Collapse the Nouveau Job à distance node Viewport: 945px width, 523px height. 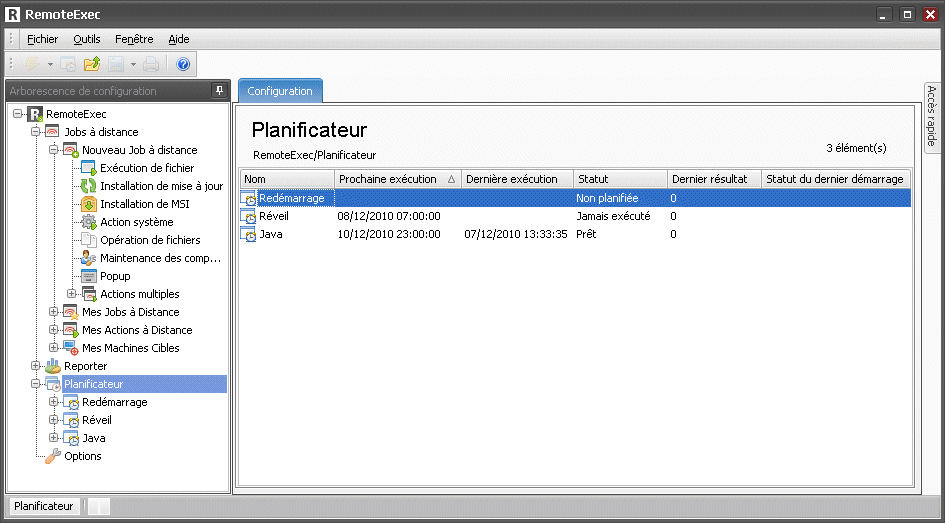(53, 149)
